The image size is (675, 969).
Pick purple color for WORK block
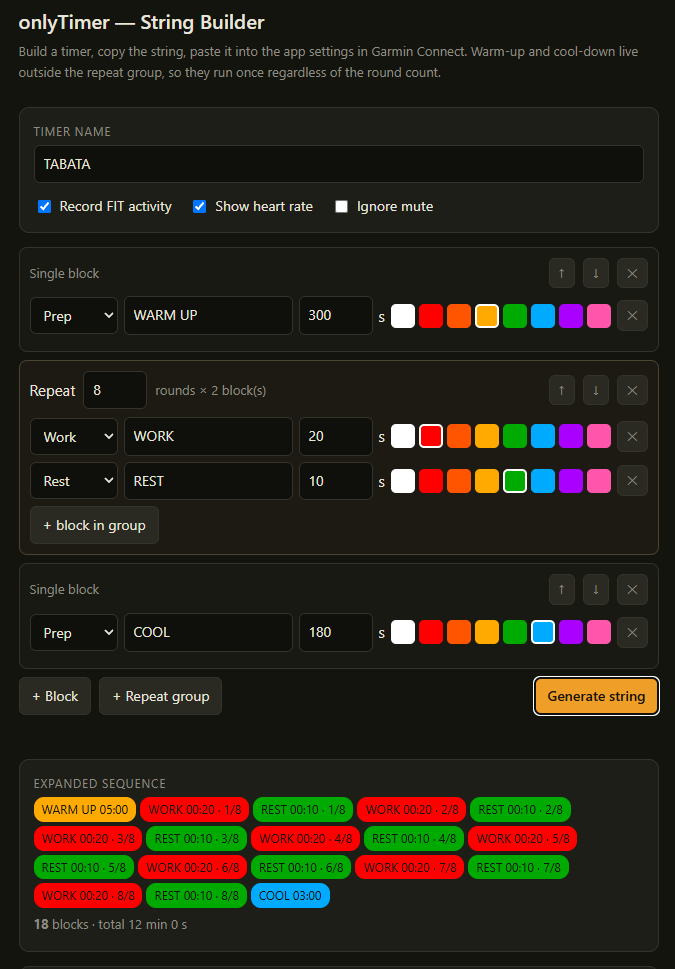[x=571, y=436]
